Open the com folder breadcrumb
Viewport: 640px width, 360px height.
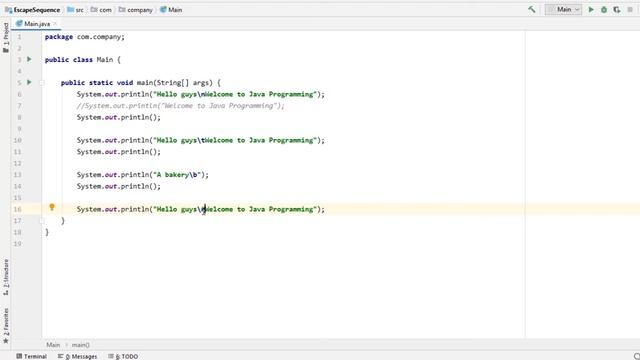[x=101, y=9]
